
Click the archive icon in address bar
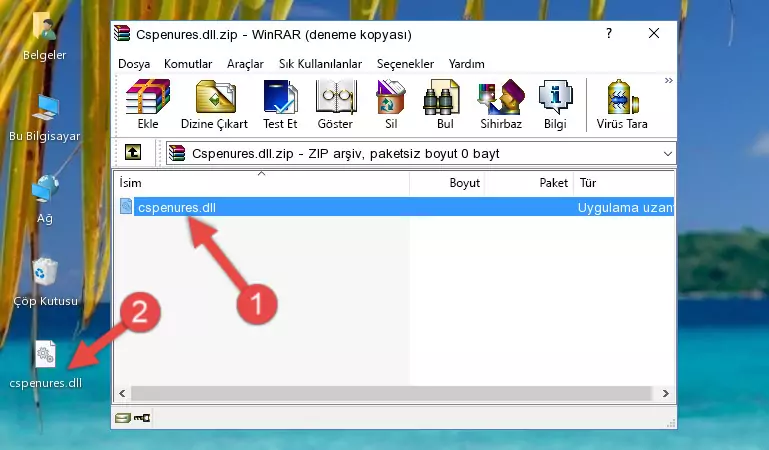click(177, 153)
